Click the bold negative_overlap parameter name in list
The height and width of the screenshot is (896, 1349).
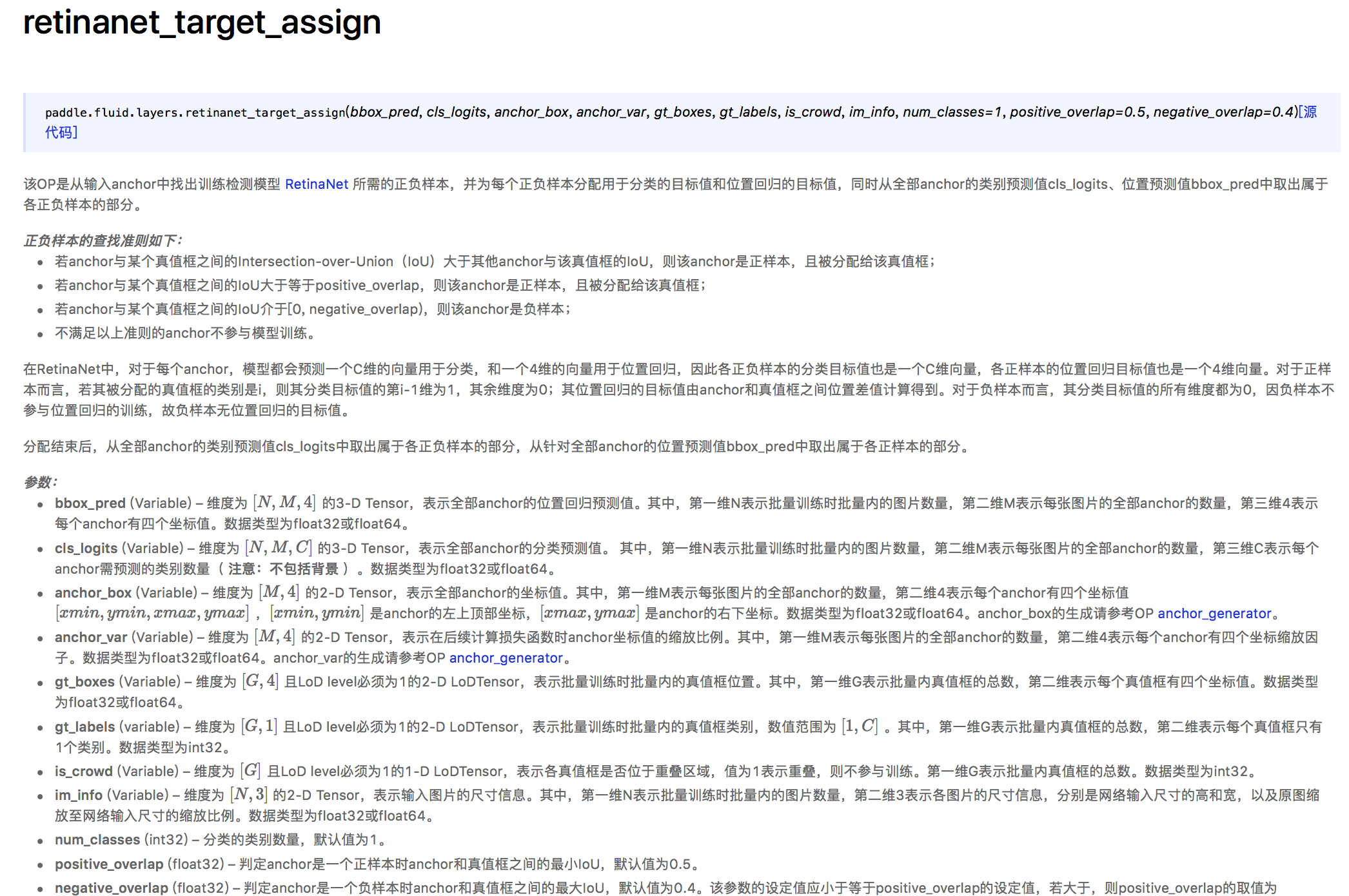point(111,888)
